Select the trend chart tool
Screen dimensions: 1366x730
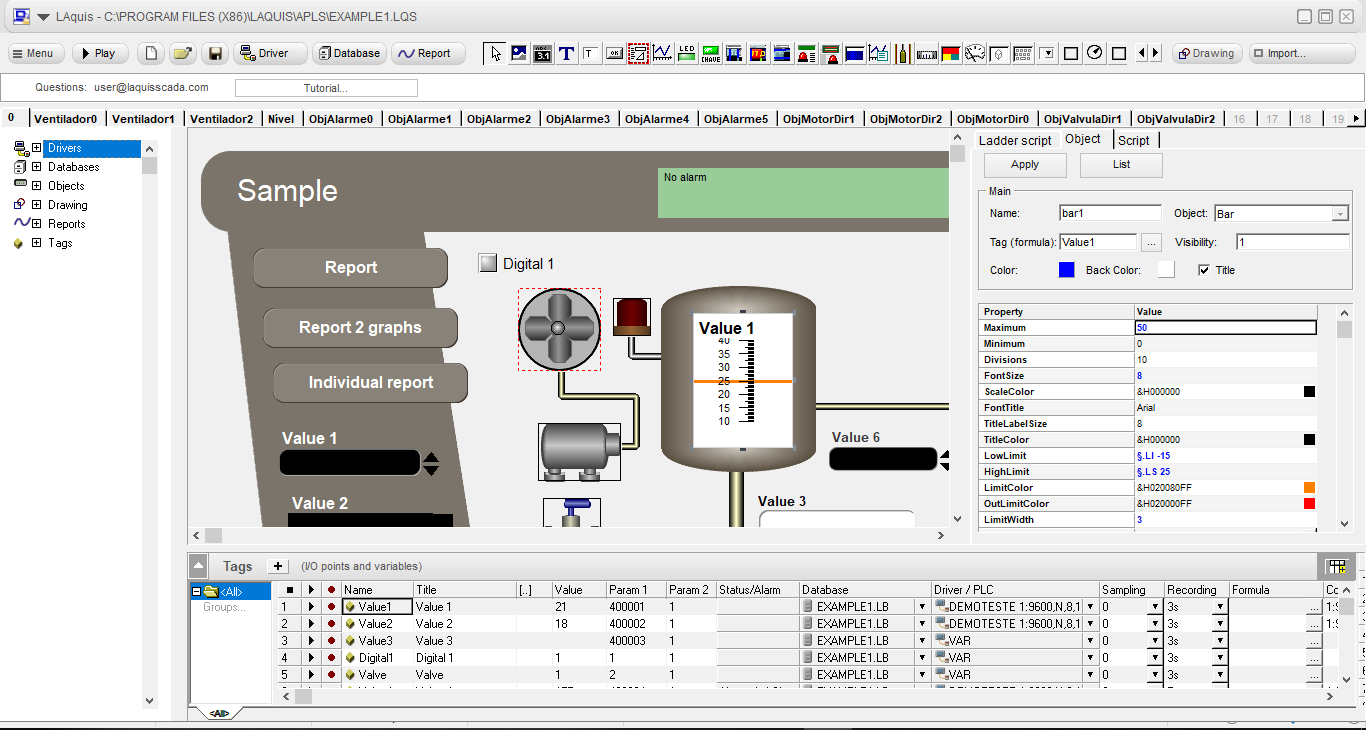(x=662, y=53)
